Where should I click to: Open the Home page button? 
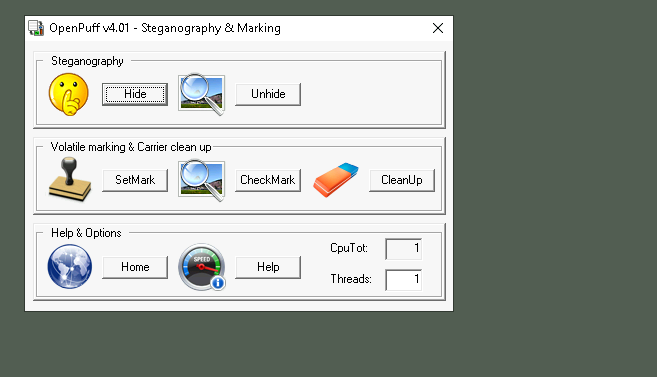pos(135,267)
